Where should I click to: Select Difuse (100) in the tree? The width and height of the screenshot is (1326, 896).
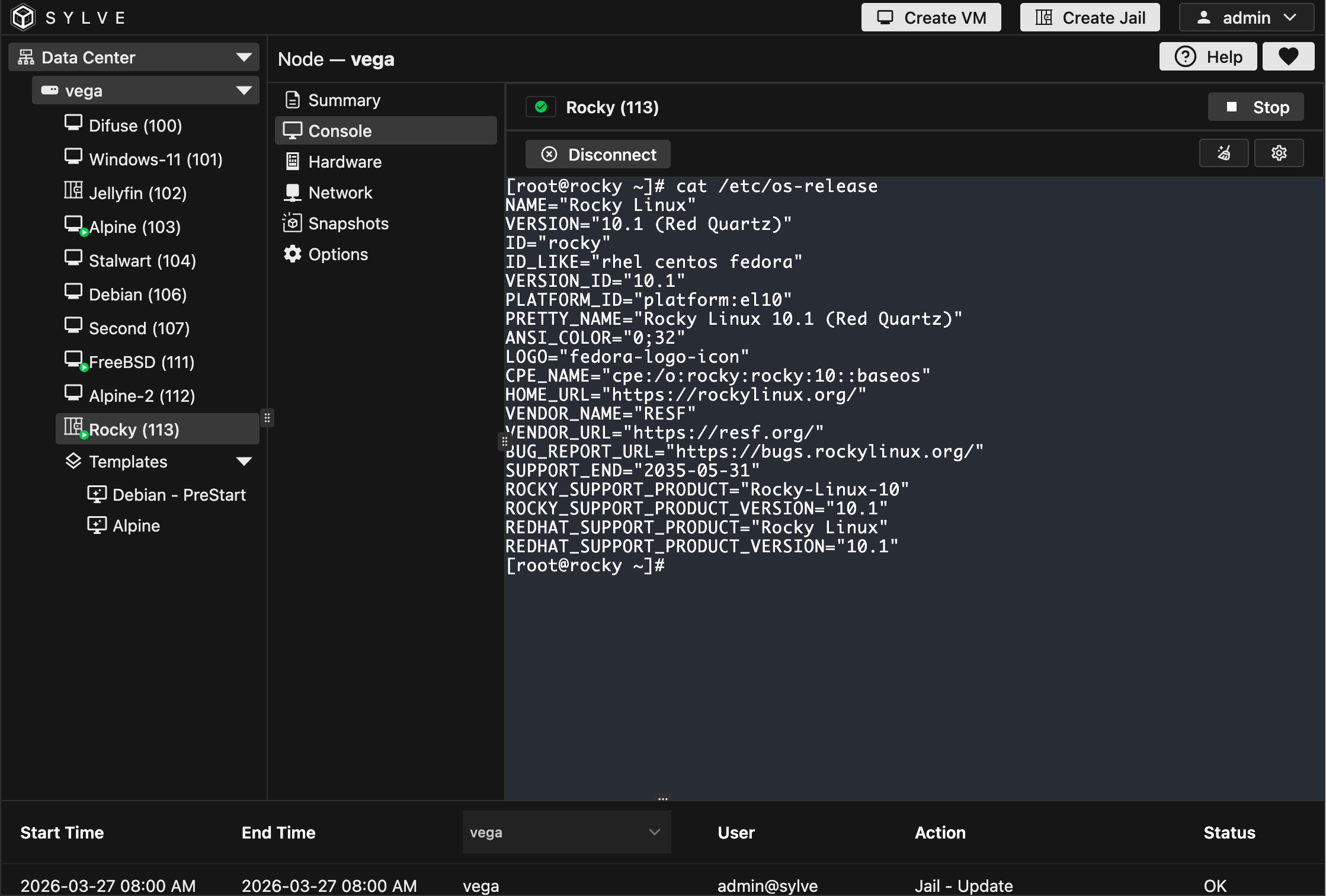click(158, 125)
